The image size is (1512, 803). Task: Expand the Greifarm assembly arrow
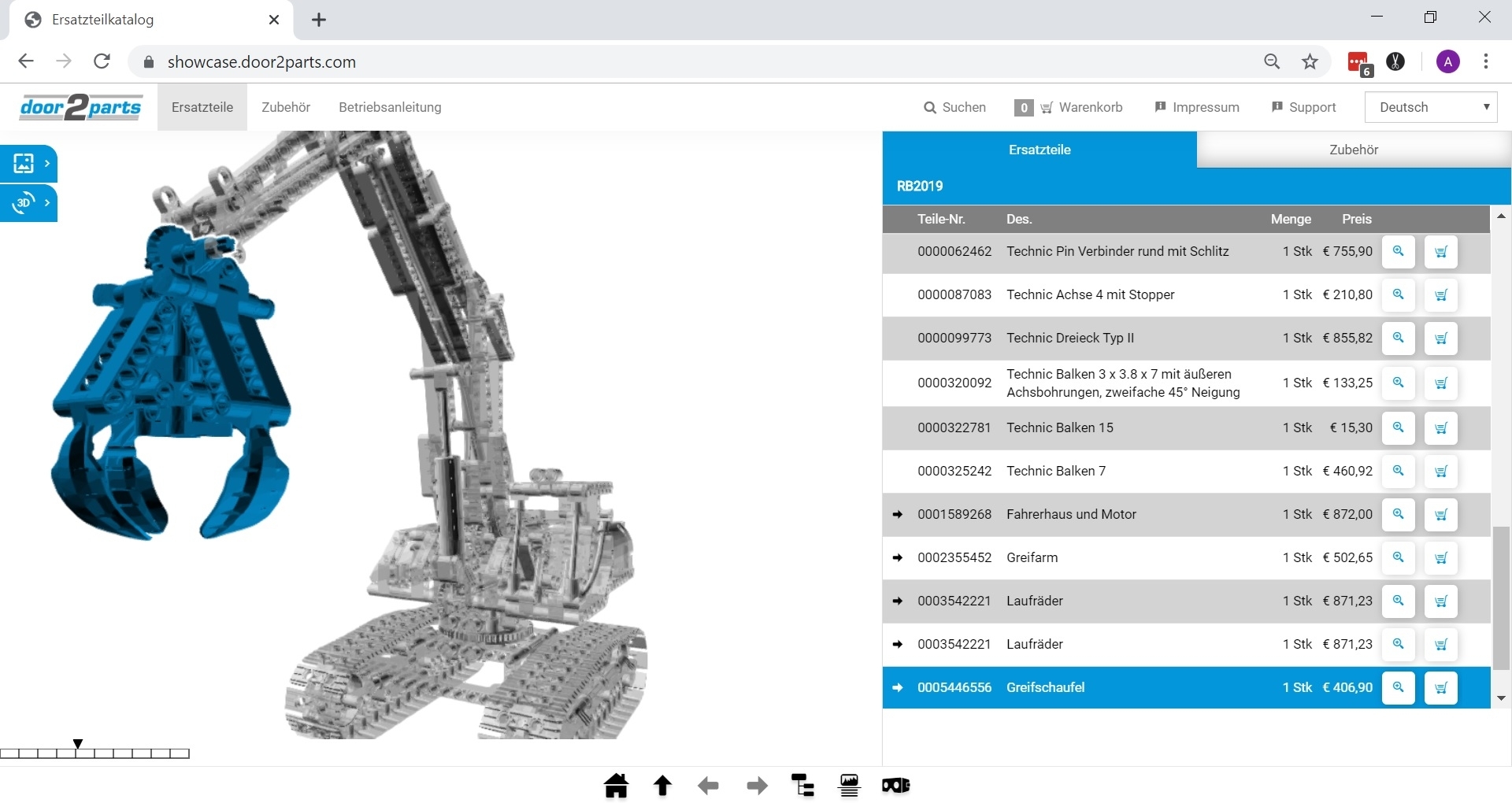[x=898, y=557]
